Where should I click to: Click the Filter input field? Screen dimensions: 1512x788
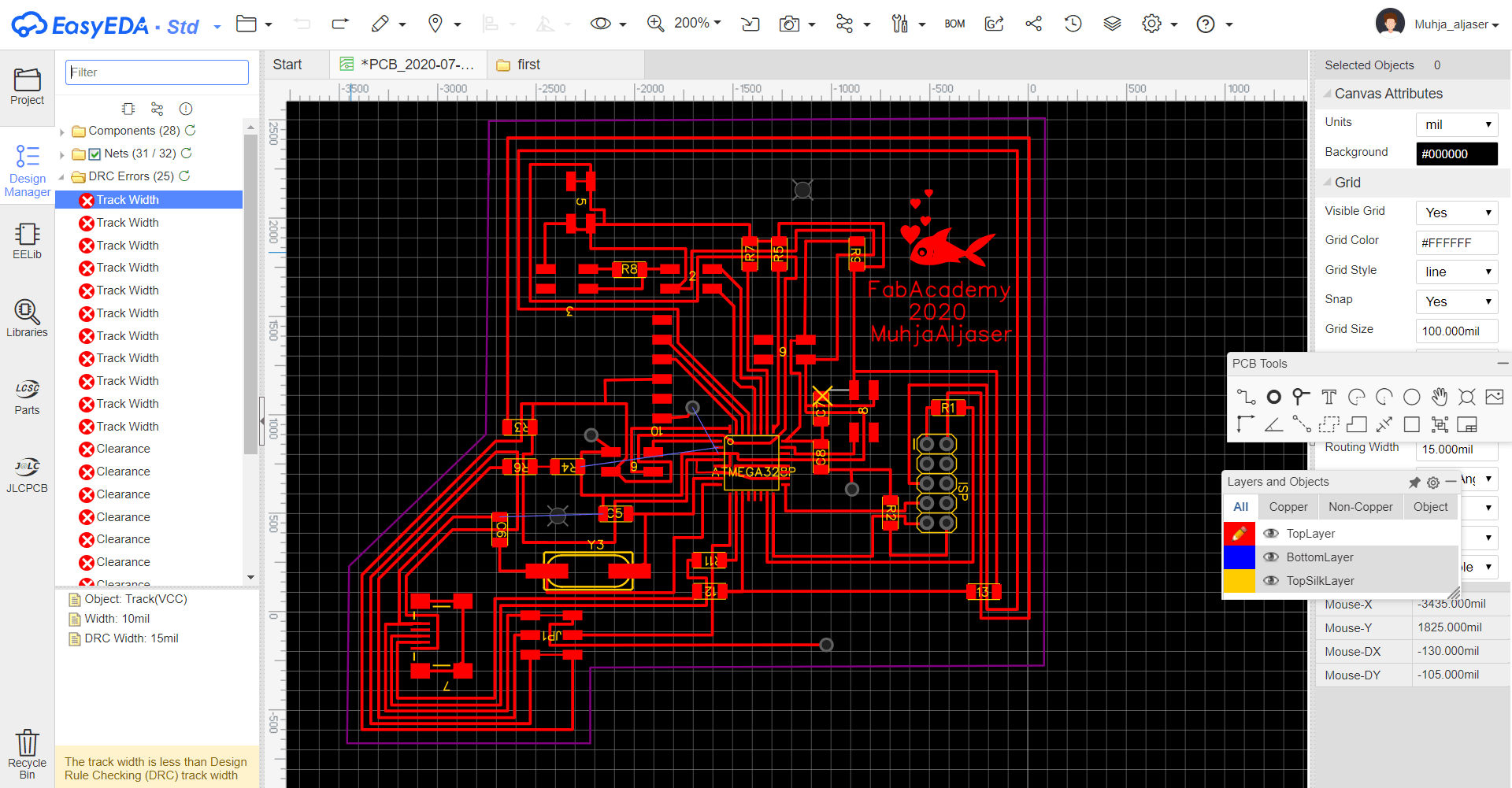(x=157, y=72)
